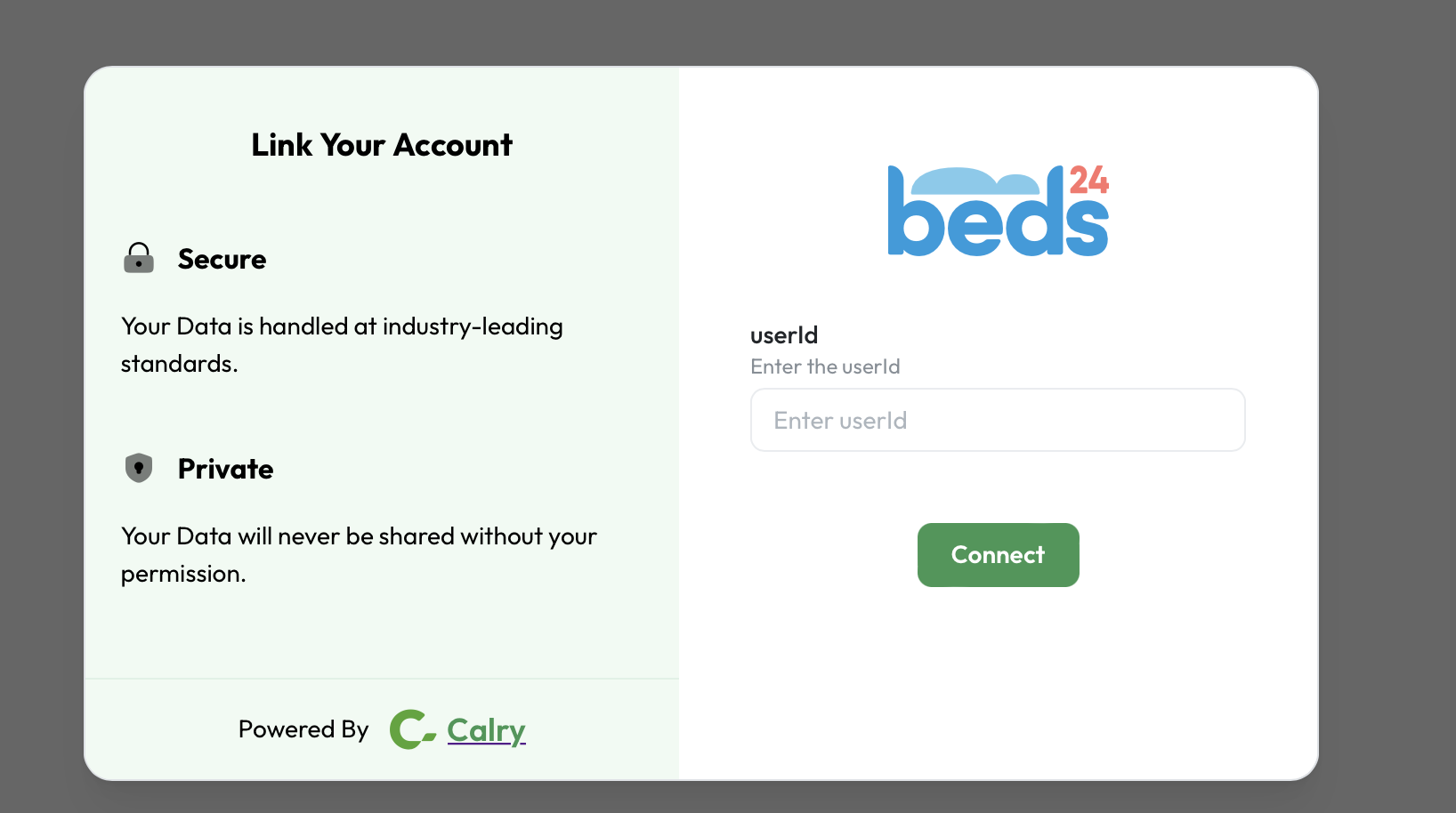This screenshot has height=813, width=1456.
Task: Select the userId field label
Action: click(784, 335)
